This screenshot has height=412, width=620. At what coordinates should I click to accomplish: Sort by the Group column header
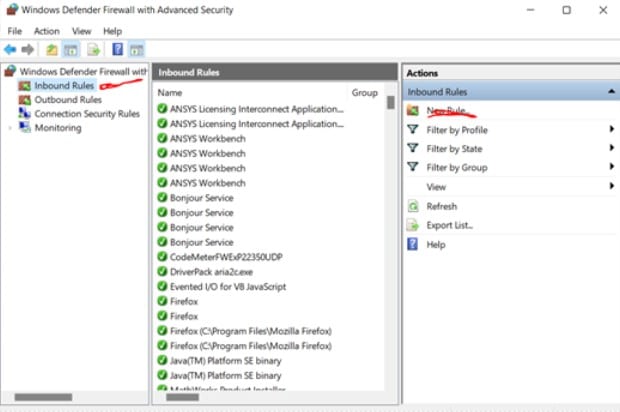click(x=365, y=93)
